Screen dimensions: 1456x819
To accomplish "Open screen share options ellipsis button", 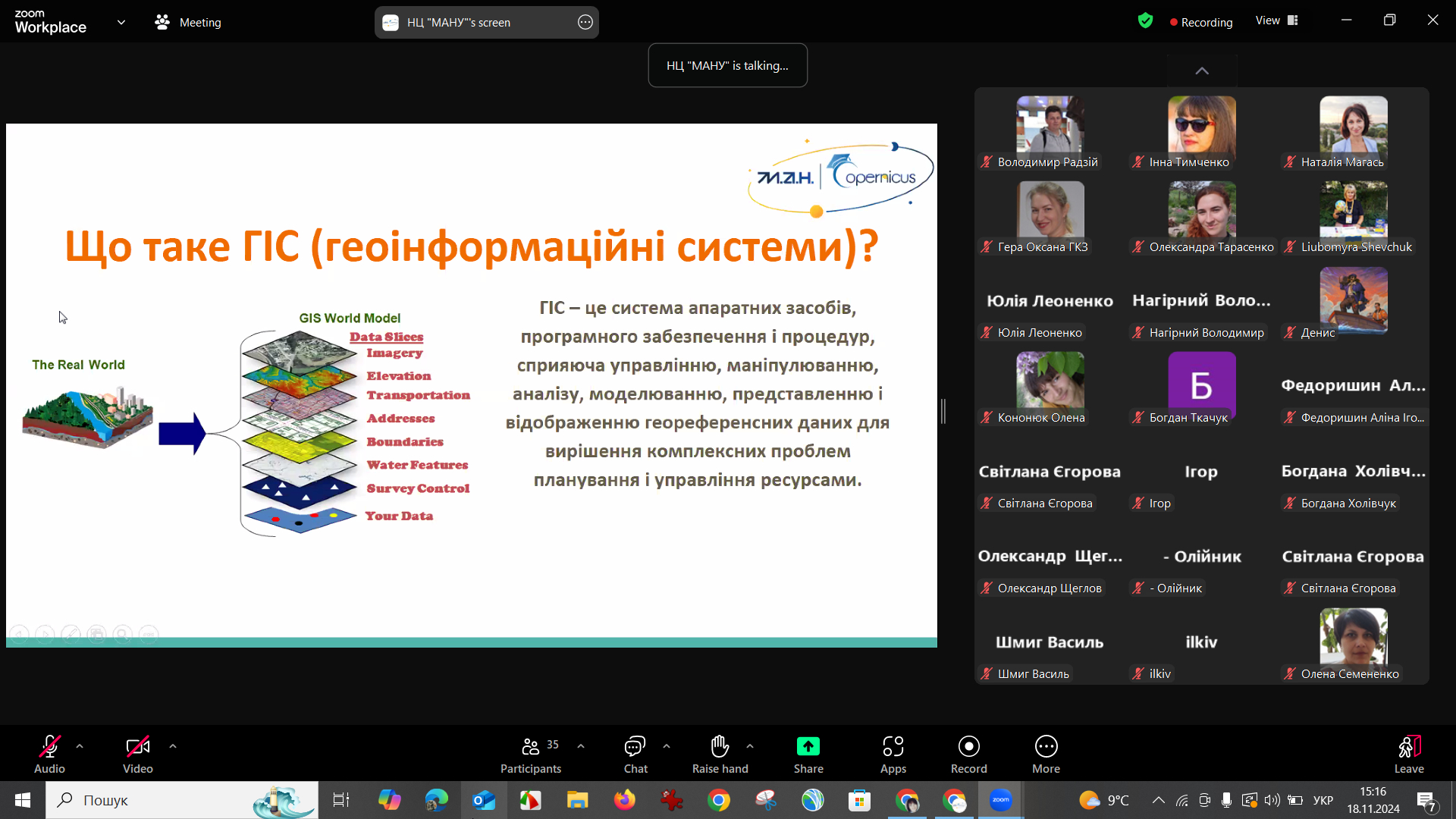I will click(x=585, y=22).
